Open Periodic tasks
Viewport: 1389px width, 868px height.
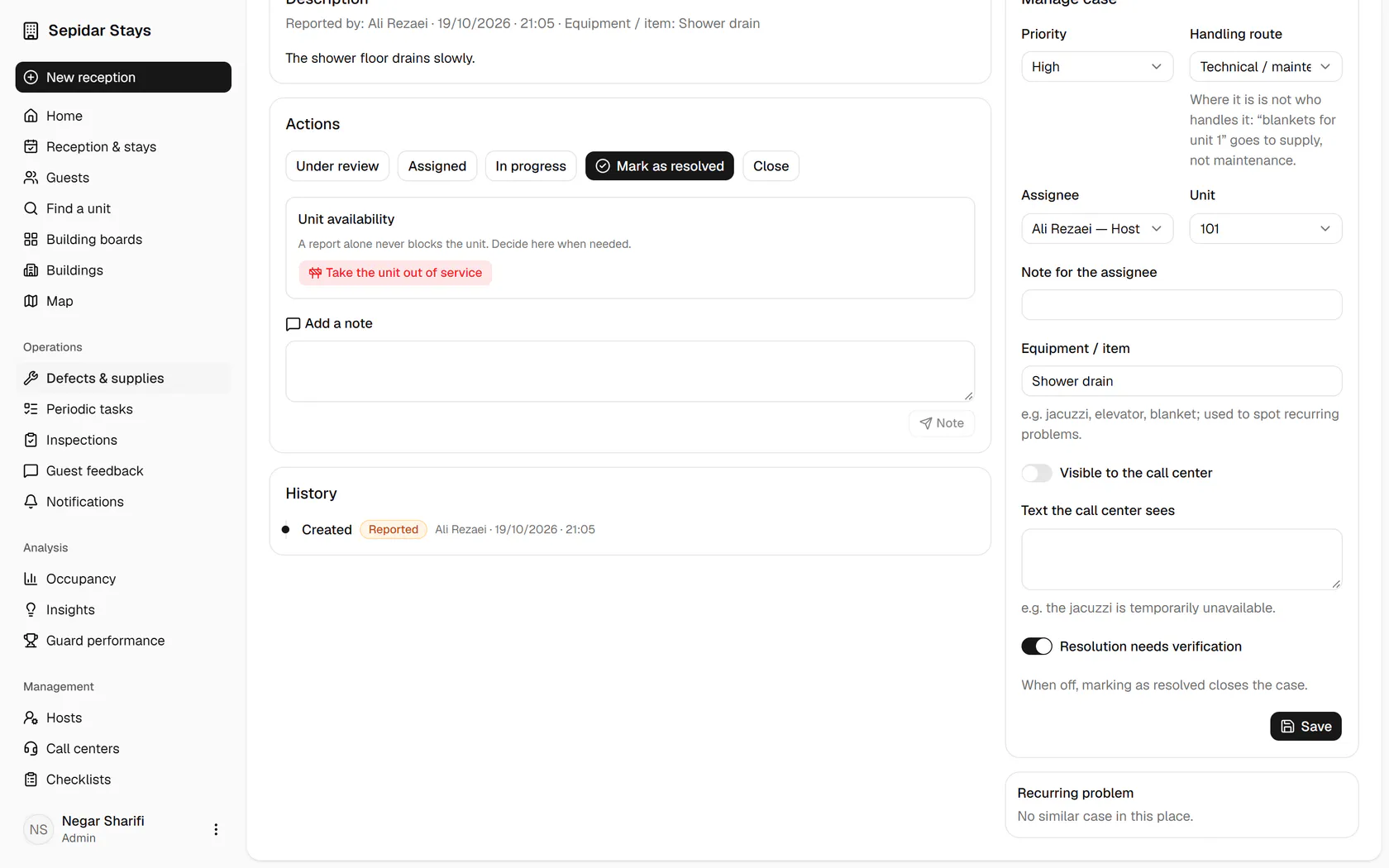tap(123, 409)
